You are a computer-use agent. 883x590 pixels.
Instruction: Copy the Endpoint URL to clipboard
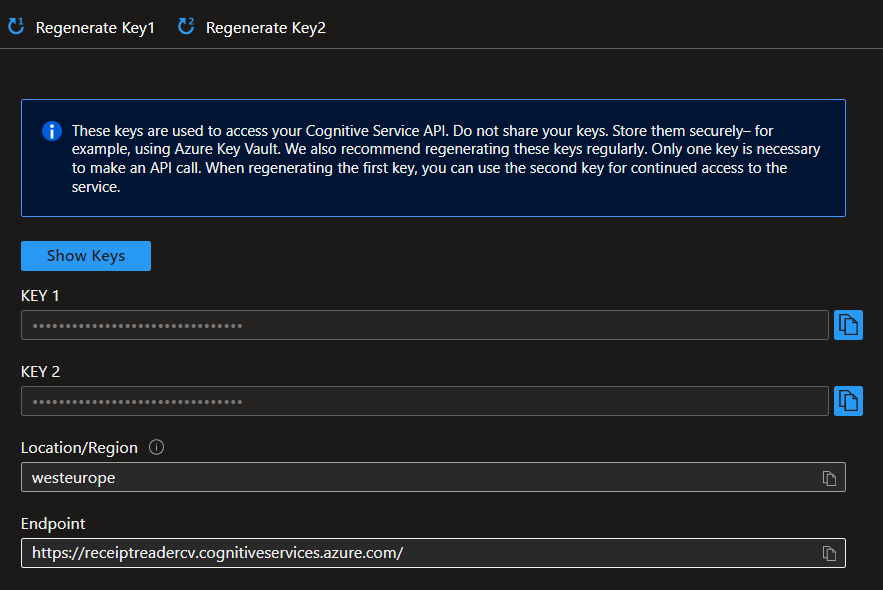[x=829, y=553]
